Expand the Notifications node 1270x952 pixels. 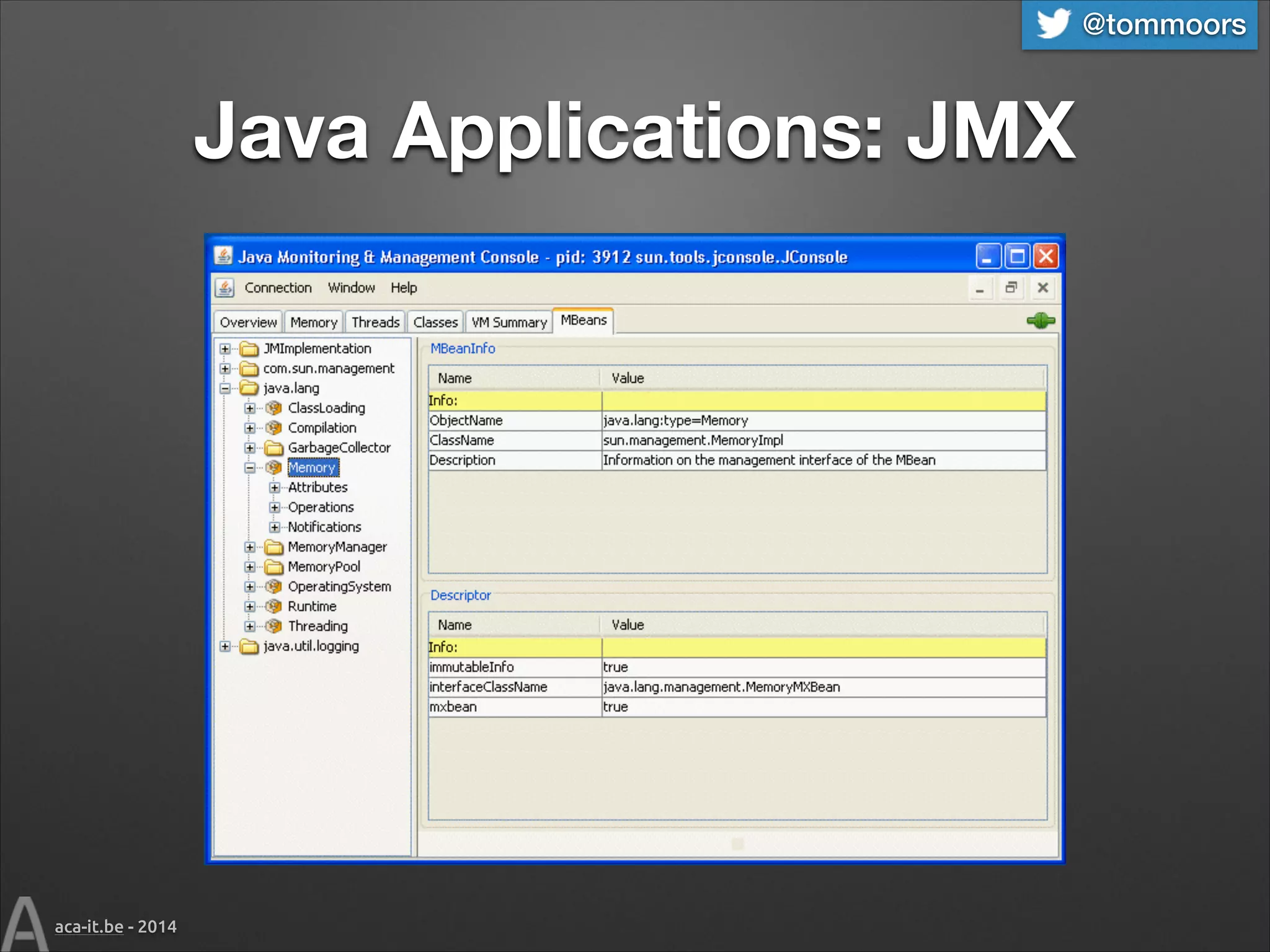[275, 527]
